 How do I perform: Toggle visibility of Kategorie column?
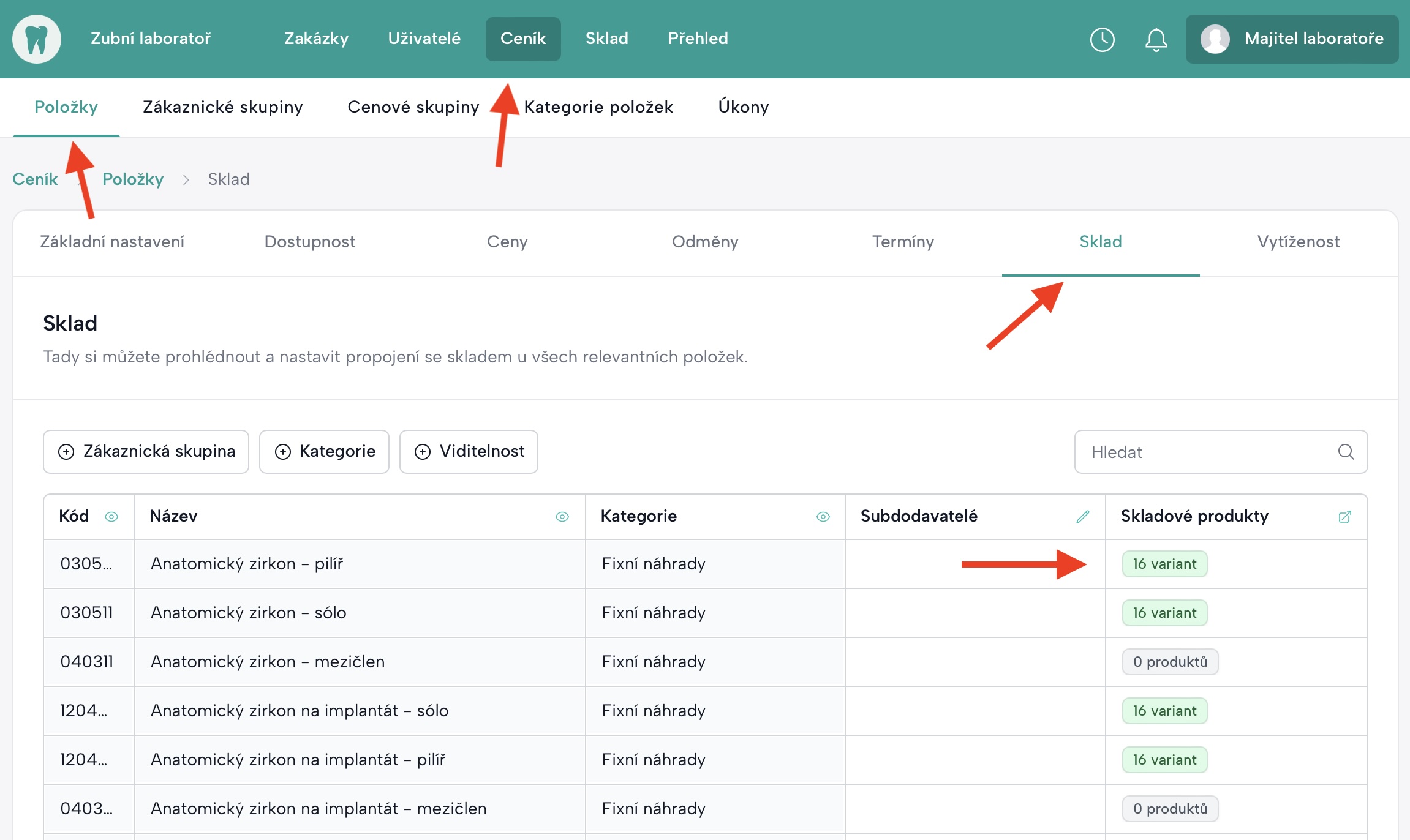click(823, 516)
